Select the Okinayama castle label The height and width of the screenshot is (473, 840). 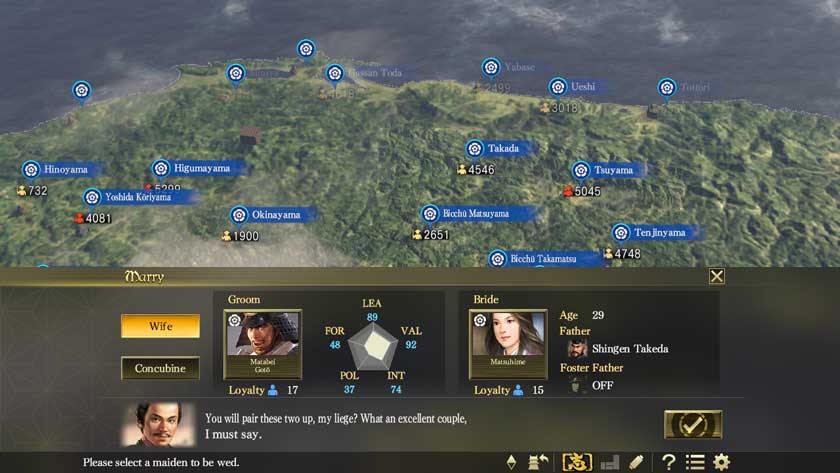tap(275, 215)
